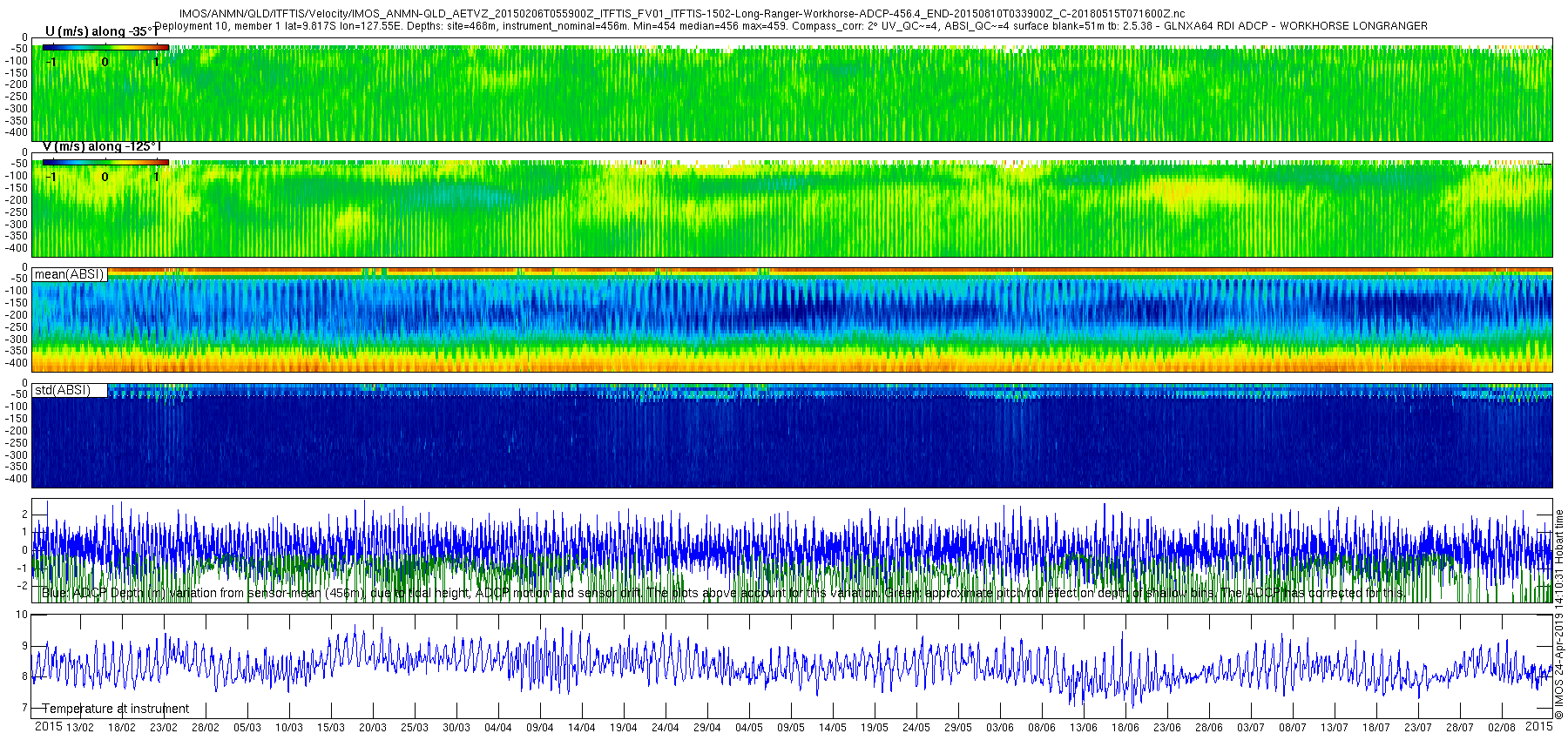Click the '28/07' date tick label
1568x740 pixels.
(1459, 728)
